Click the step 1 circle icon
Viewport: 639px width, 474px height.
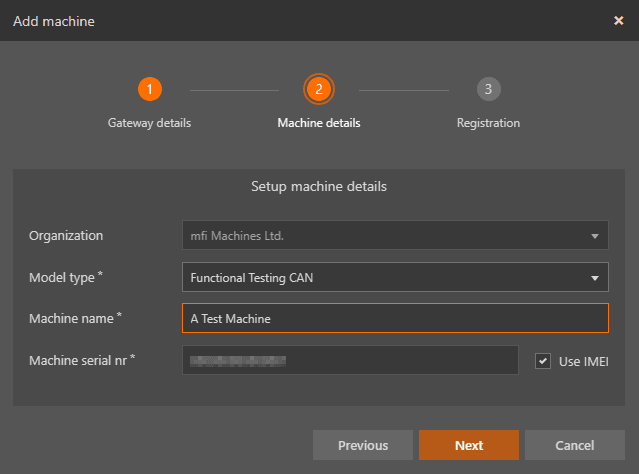tap(149, 89)
